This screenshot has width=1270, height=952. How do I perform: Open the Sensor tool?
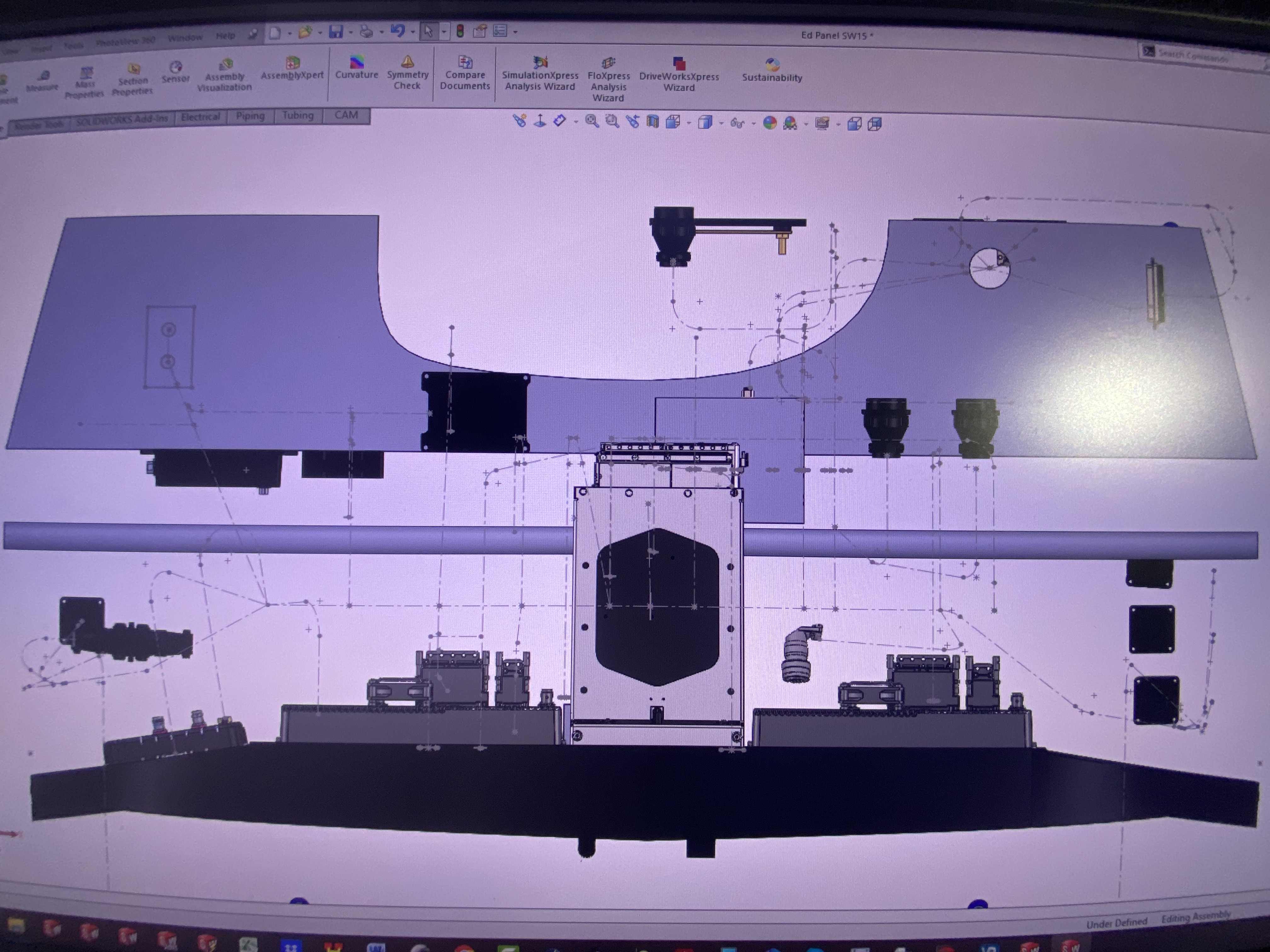pos(176,72)
